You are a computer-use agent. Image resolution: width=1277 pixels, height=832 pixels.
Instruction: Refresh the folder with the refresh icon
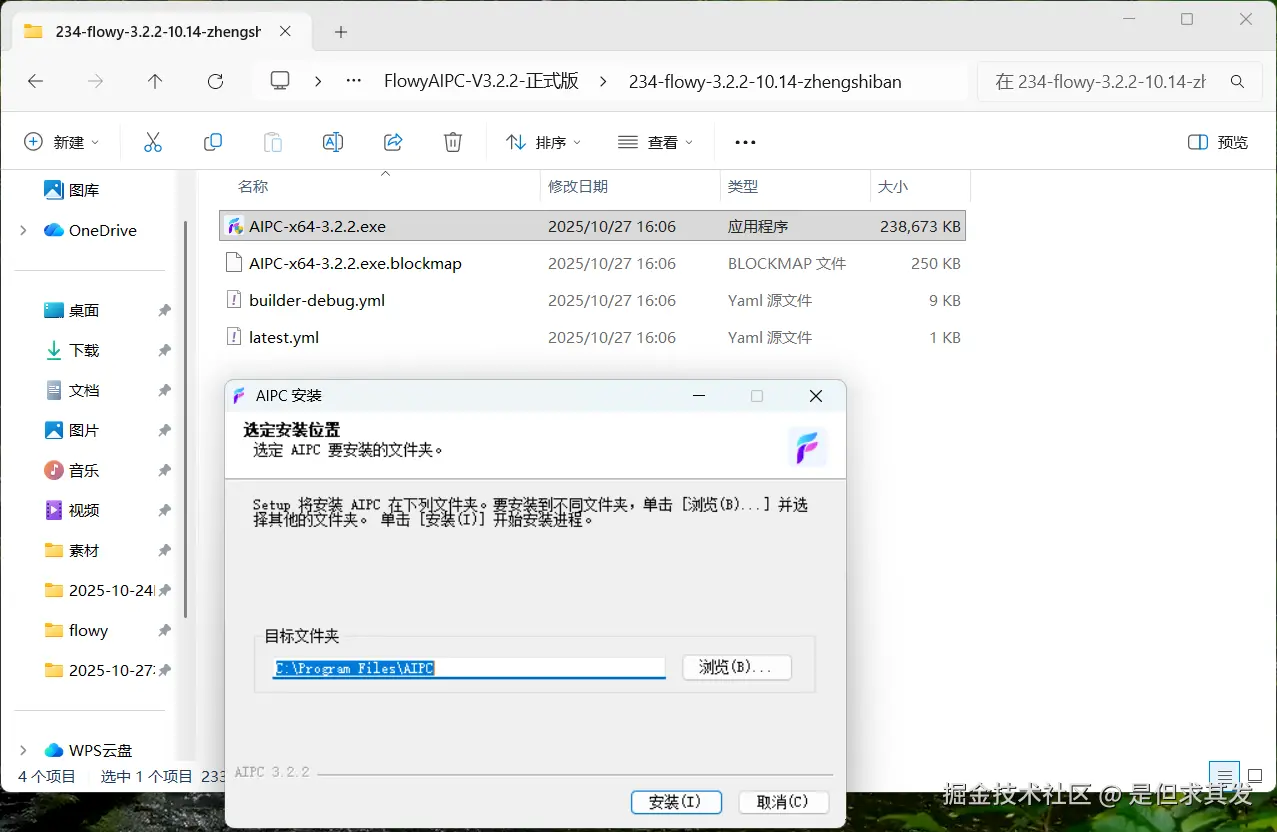[x=214, y=82]
